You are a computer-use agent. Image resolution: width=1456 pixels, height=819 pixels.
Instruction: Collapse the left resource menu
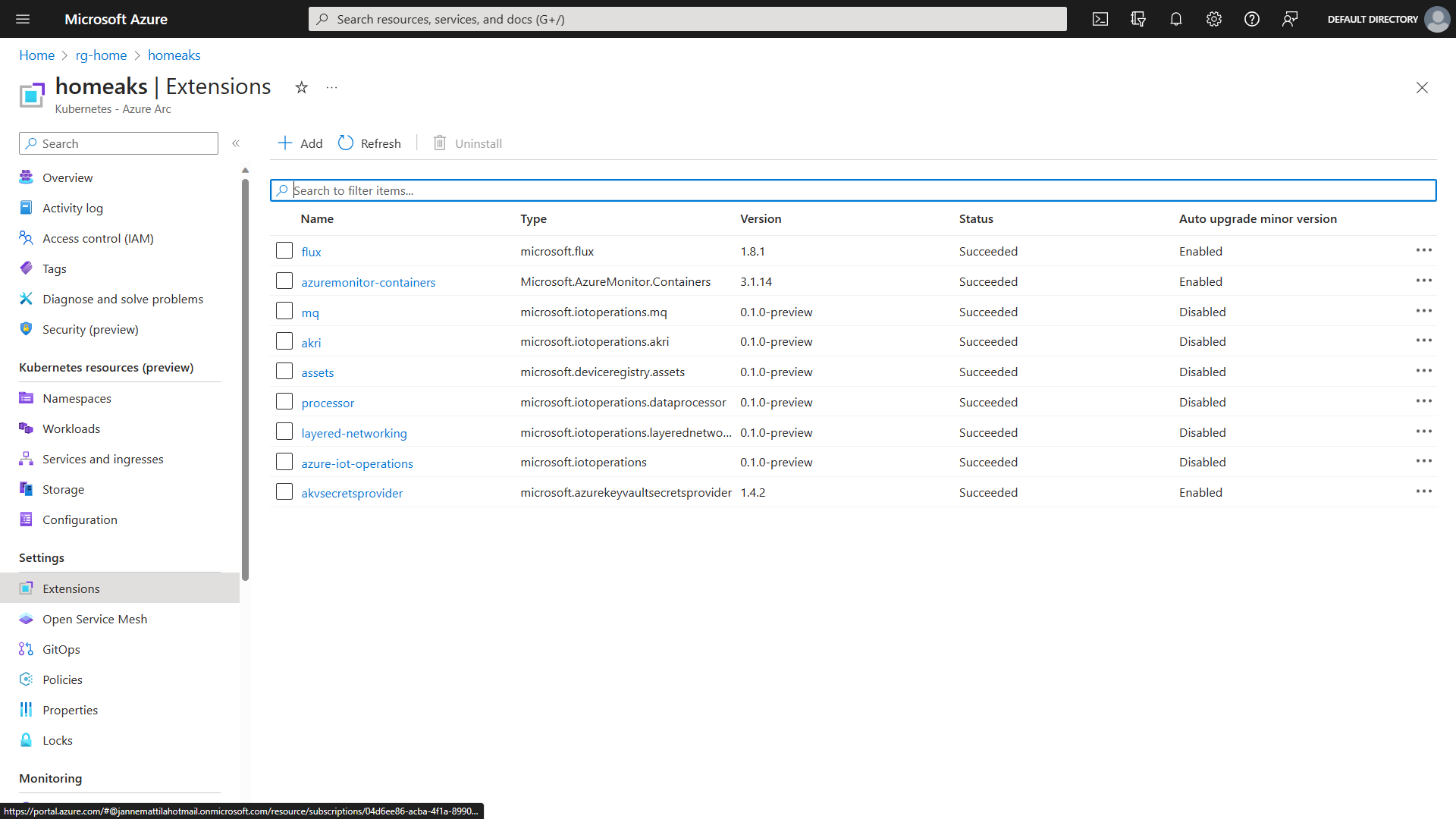[236, 143]
